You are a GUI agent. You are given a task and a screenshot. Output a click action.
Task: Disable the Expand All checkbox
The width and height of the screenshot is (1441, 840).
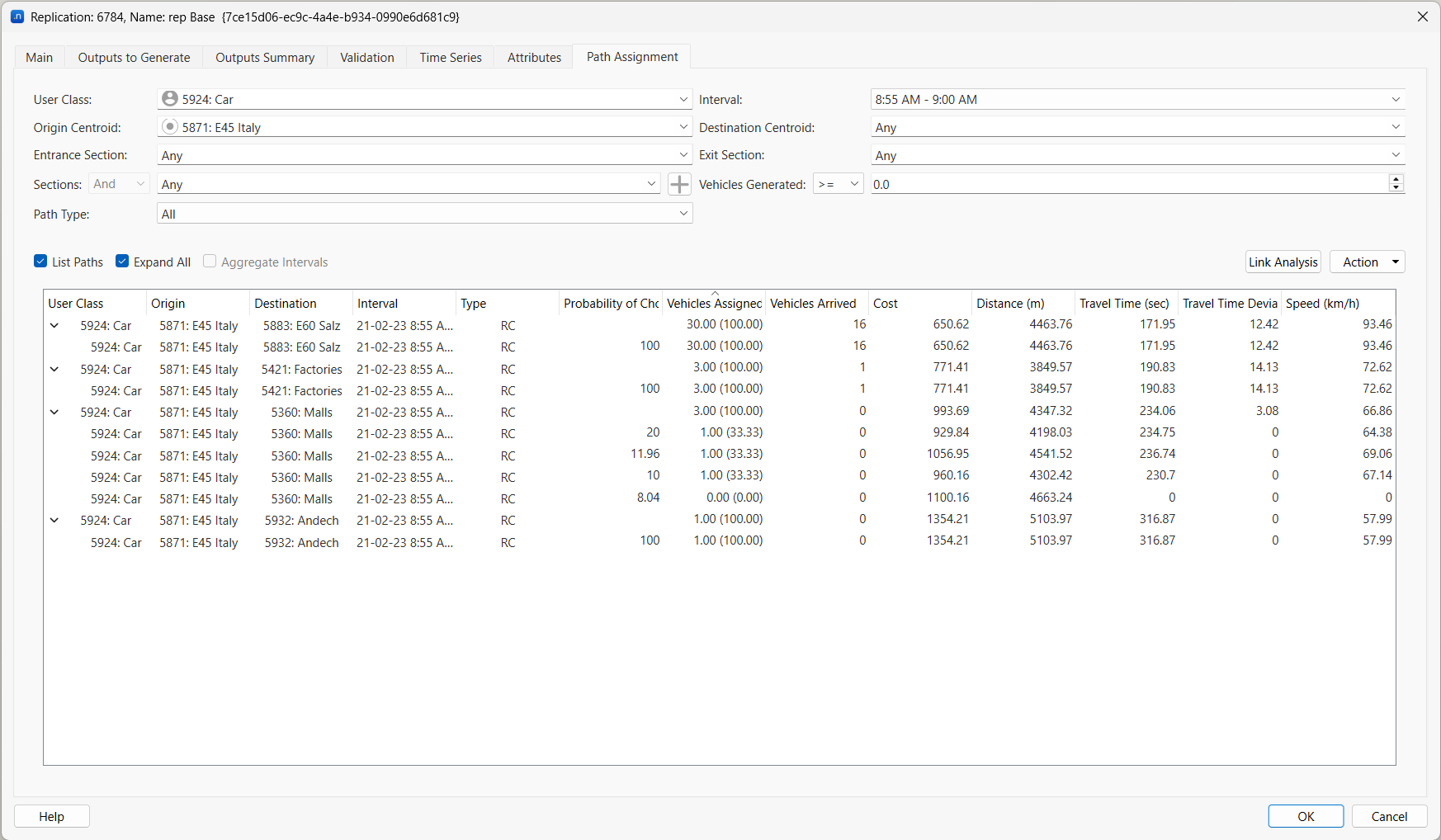[x=121, y=261]
